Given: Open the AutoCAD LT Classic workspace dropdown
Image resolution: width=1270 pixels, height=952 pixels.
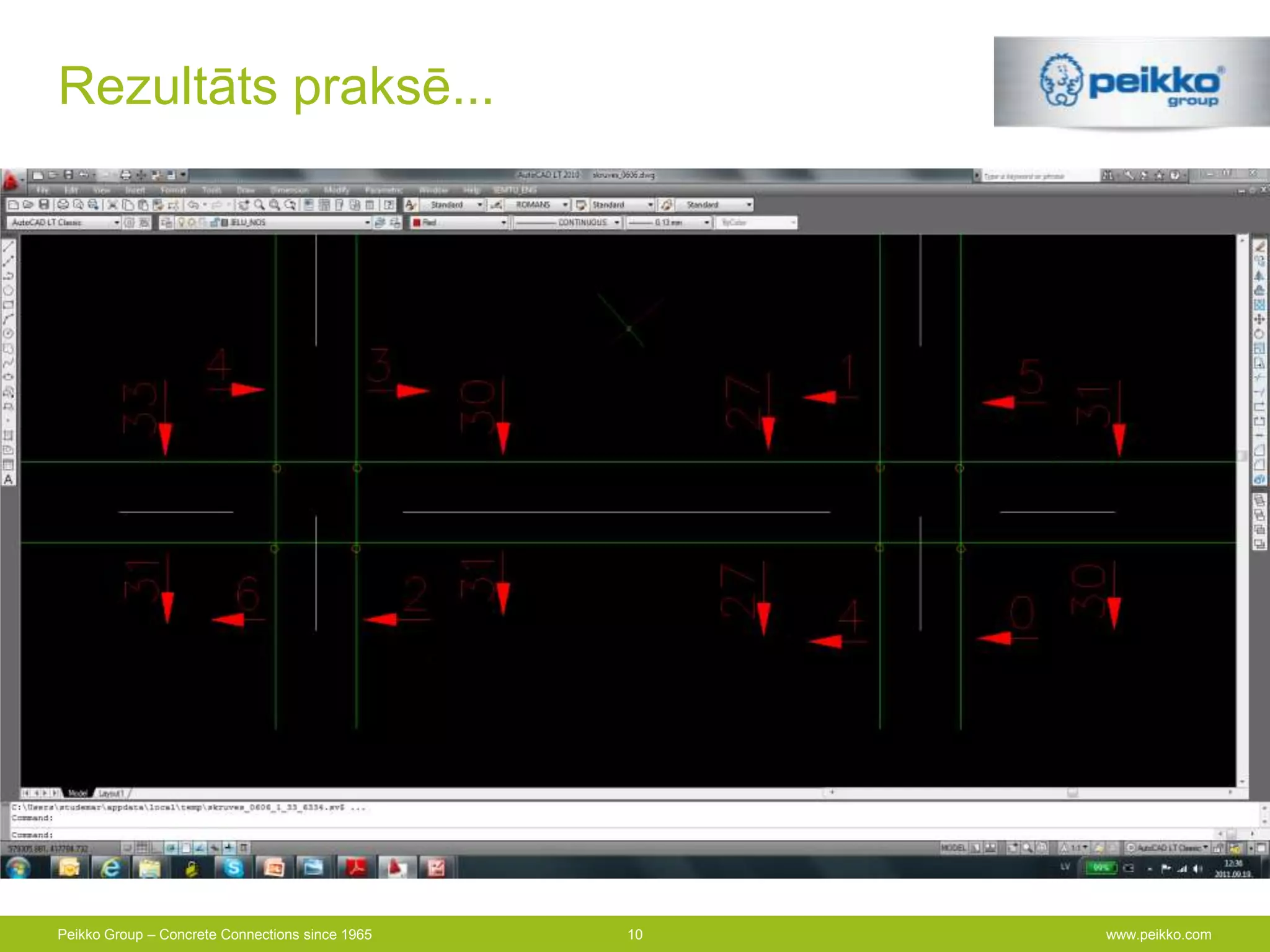Looking at the screenshot, I should [x=116, y=223].
